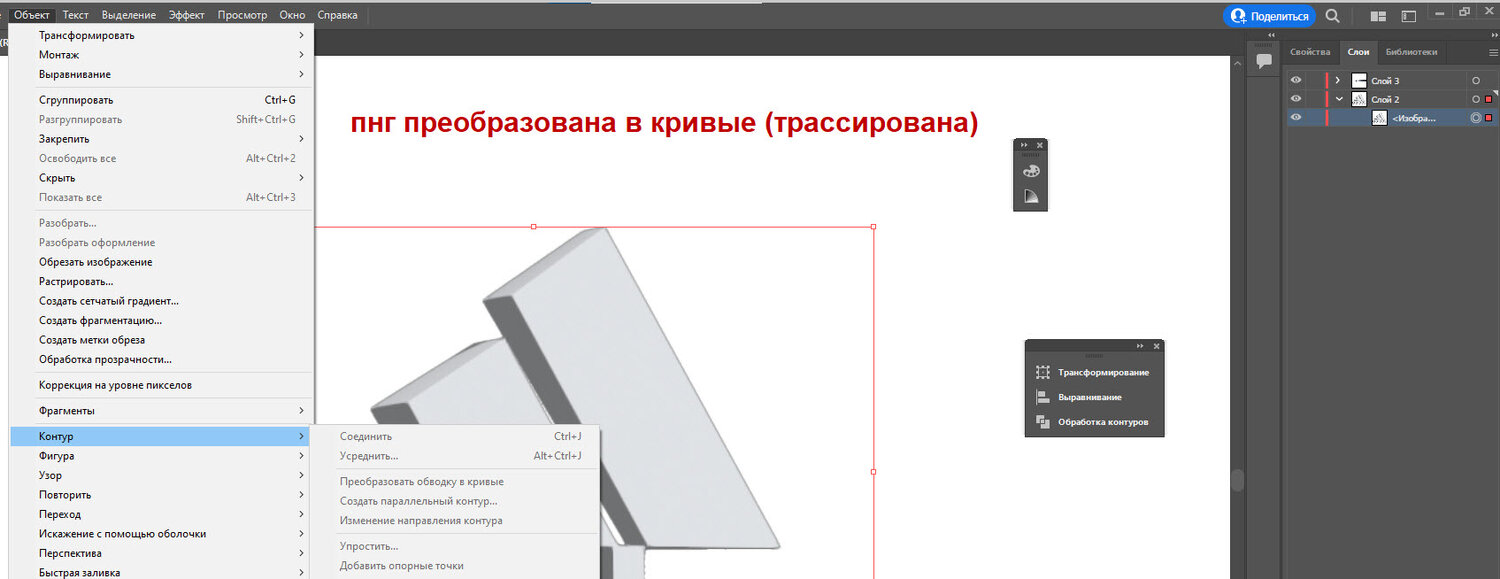The height and width of the screenshot is (579, 1500).
Task: Open the Выравнивание submenu in the Объект menu
Action: pos(161,74)
